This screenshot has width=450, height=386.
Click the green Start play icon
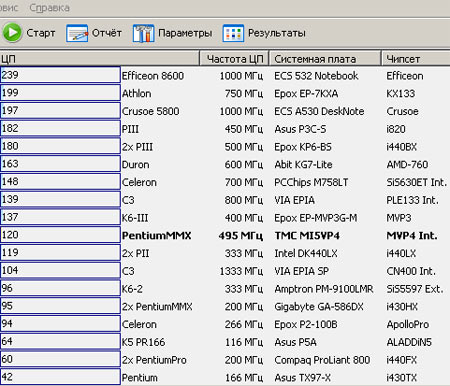pos(12,33)
